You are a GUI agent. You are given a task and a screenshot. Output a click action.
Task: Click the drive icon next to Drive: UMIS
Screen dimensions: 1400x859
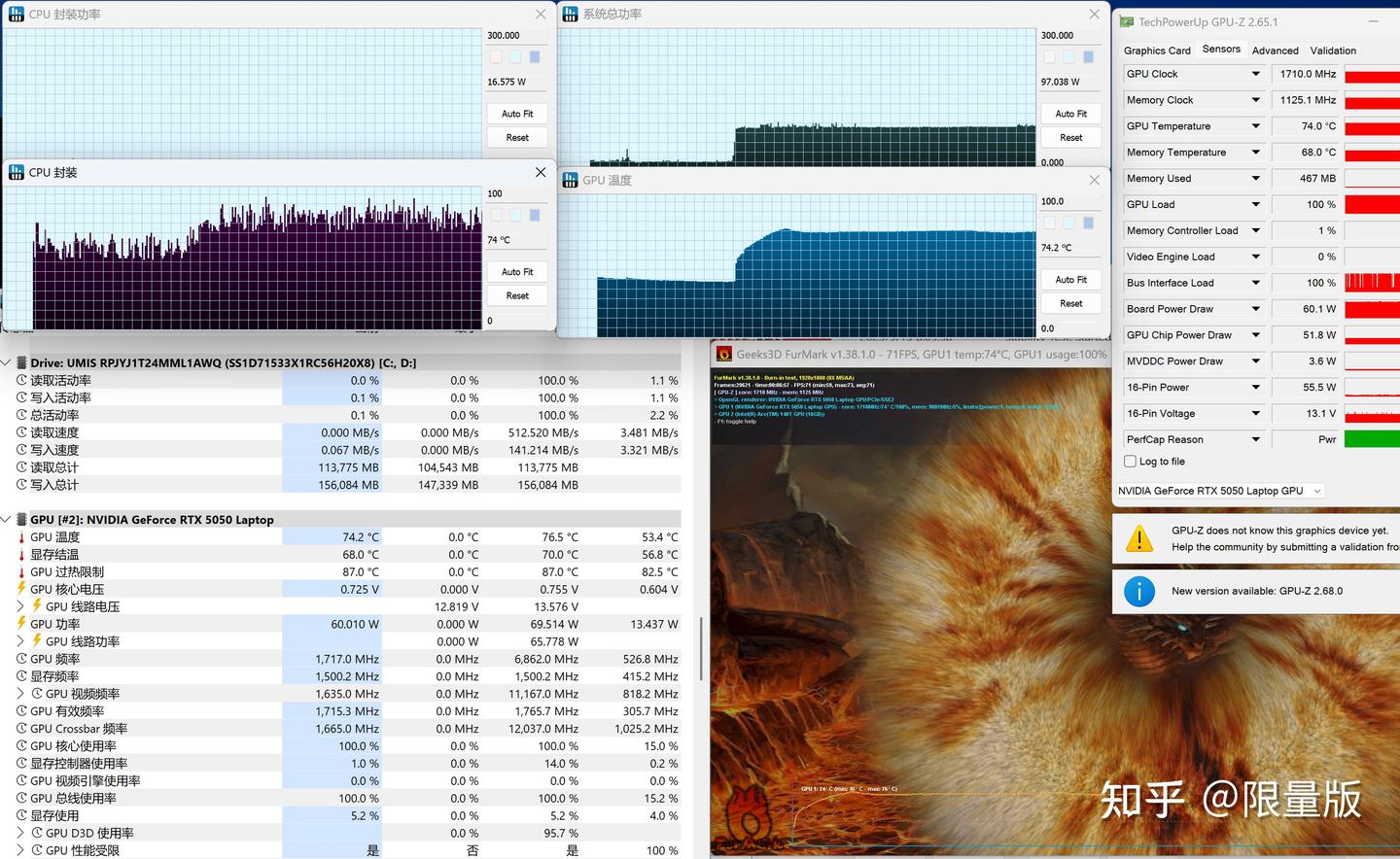click(x=21, y=362)
